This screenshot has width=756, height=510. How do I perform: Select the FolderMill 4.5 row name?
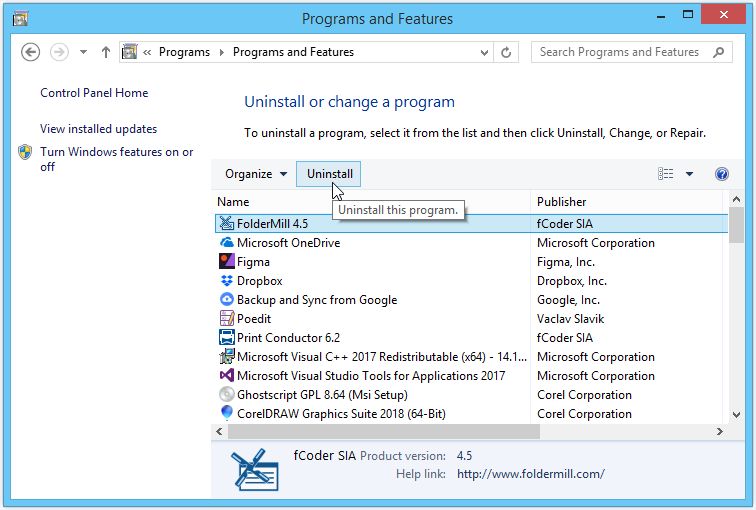pyautogui.click(x=272, y=224)
